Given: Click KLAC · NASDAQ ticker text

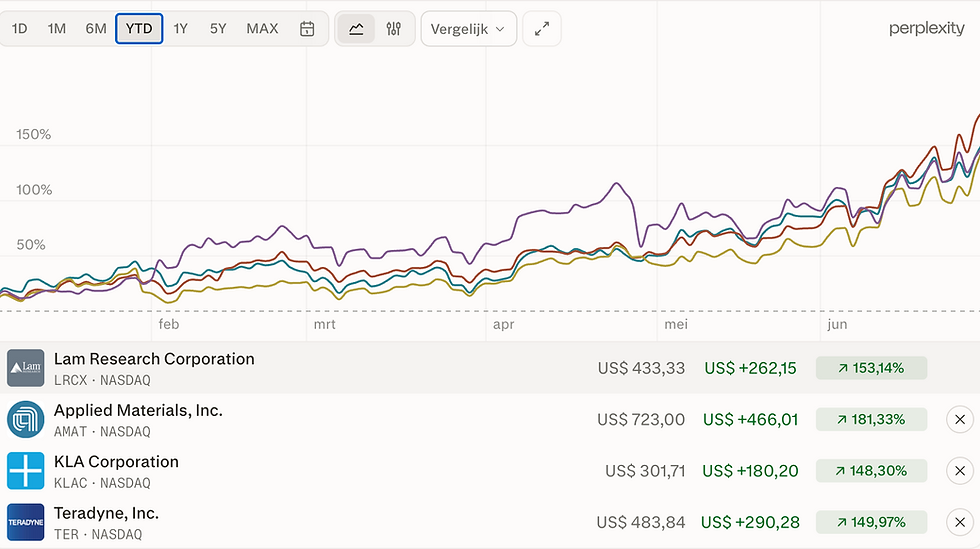Looking at the screenshot, I should [102, 483].
